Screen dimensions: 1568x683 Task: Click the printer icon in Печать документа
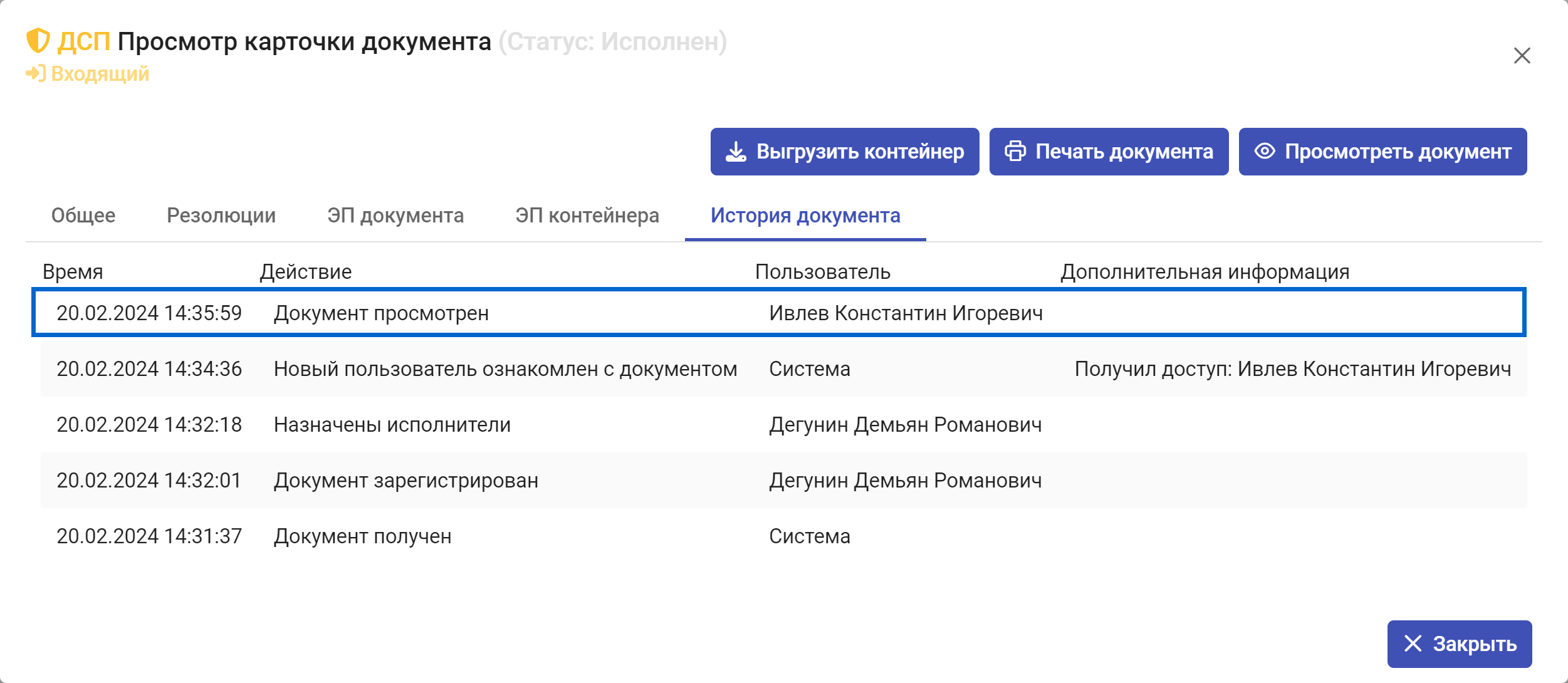[1015, 152]
